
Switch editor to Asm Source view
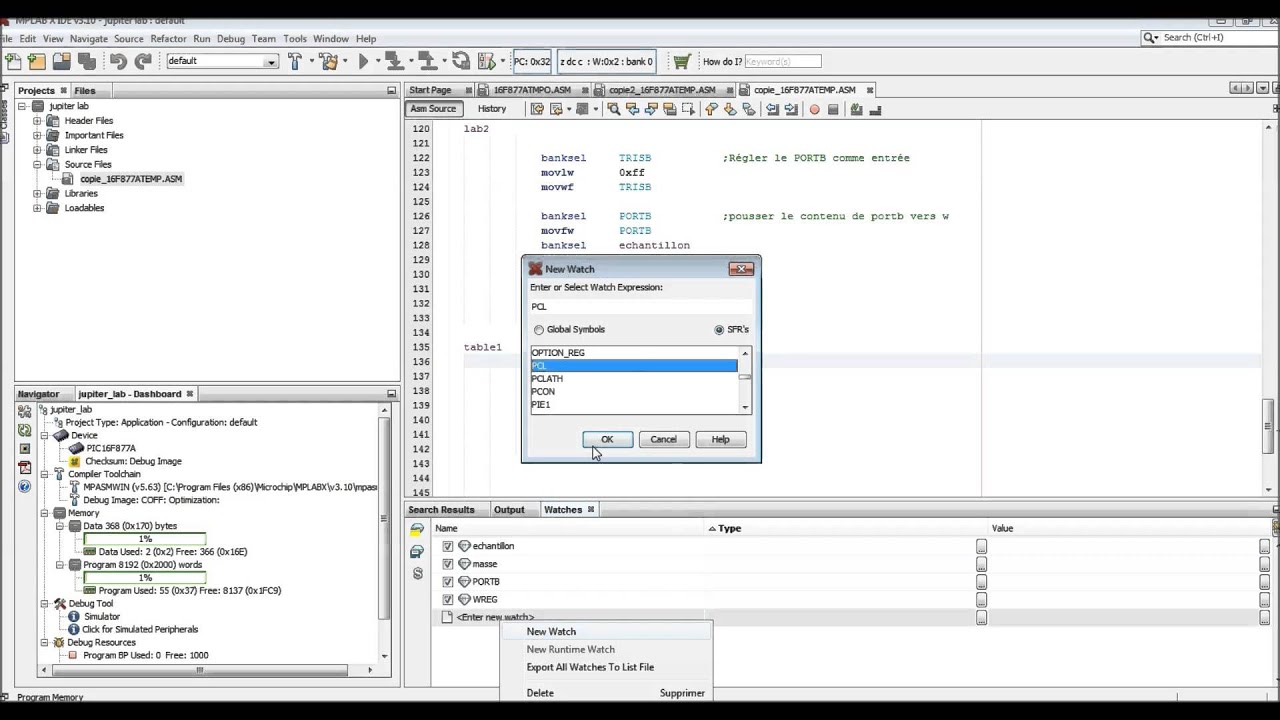[433, 109]
